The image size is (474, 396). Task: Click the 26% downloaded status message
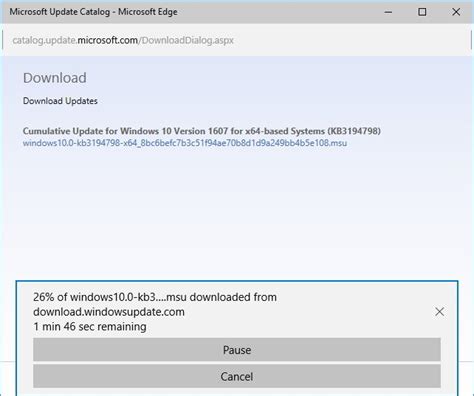[155, 304]
